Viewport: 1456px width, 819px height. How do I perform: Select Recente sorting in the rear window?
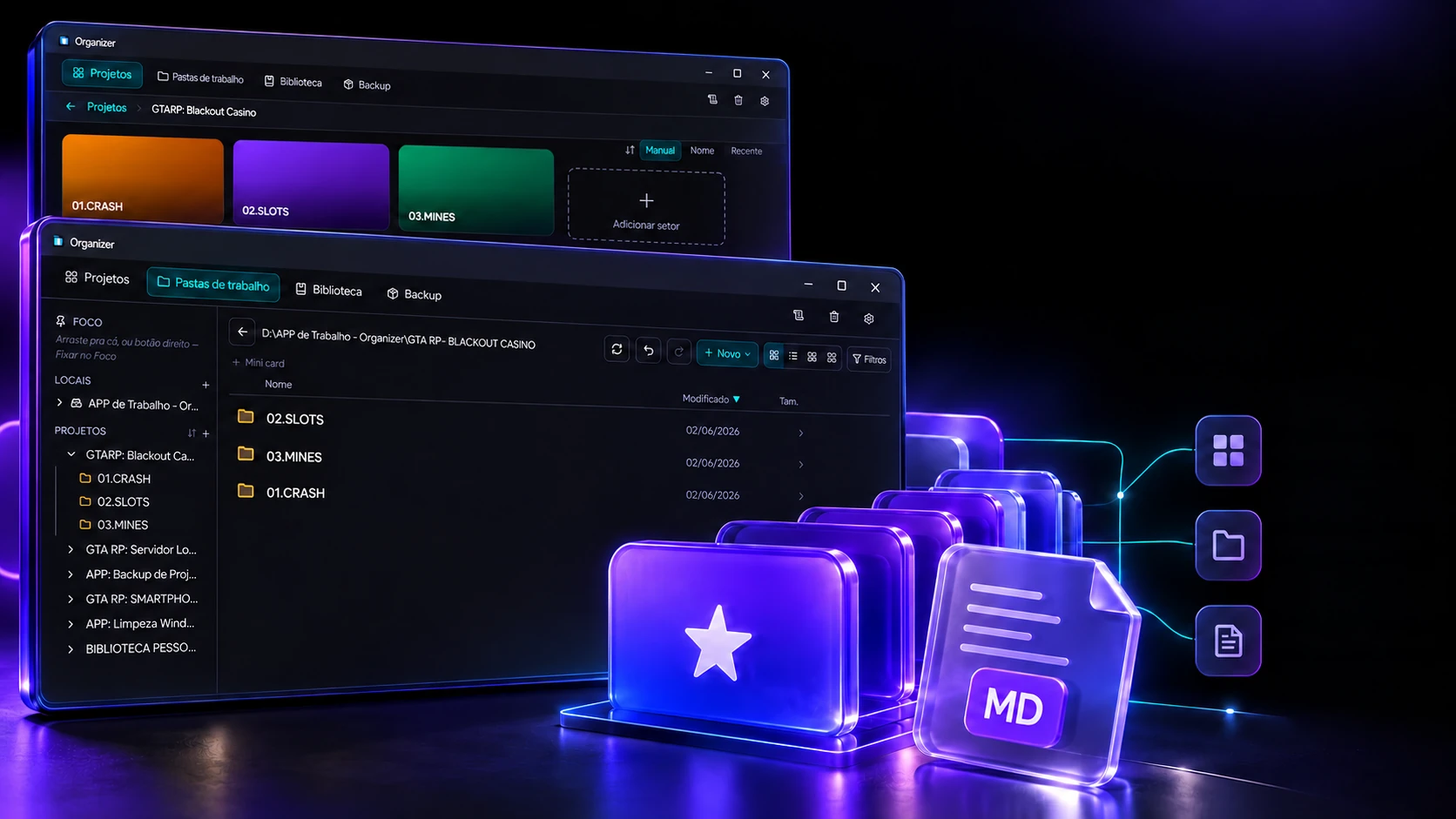pyautogui.click(x=746, y=151)
